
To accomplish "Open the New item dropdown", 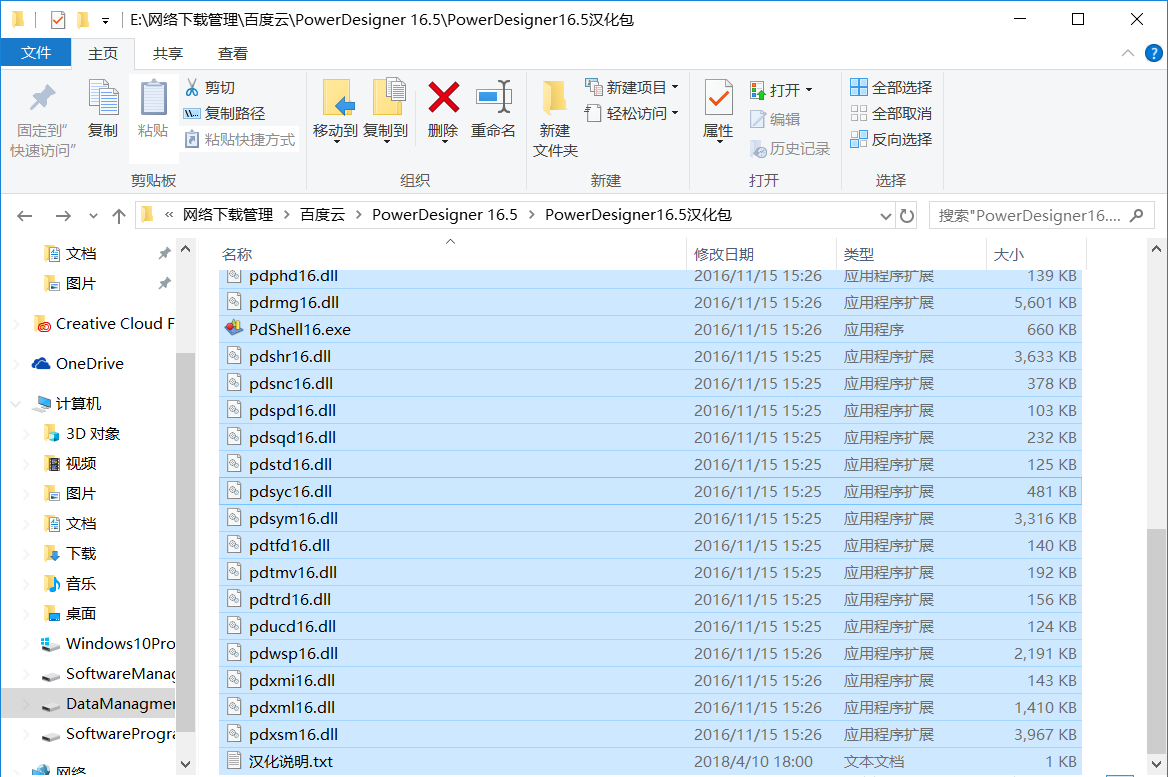I will [632, 87].
